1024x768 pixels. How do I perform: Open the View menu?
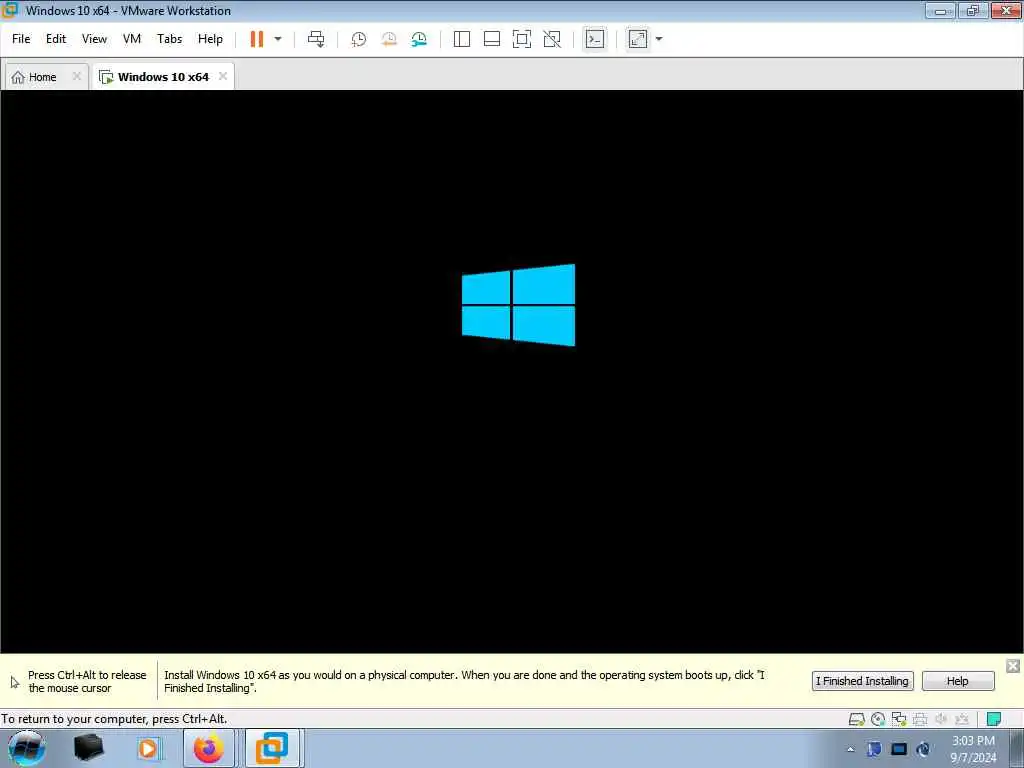[x=94, y=39]
